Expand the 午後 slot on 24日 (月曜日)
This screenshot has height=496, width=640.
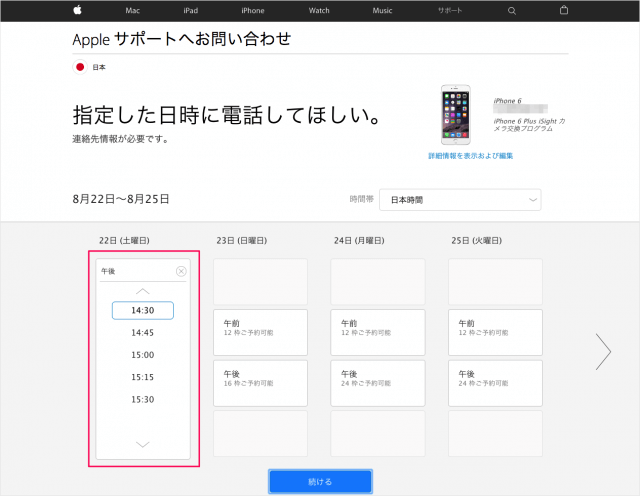pyautogui.click(x=378, y=383)
